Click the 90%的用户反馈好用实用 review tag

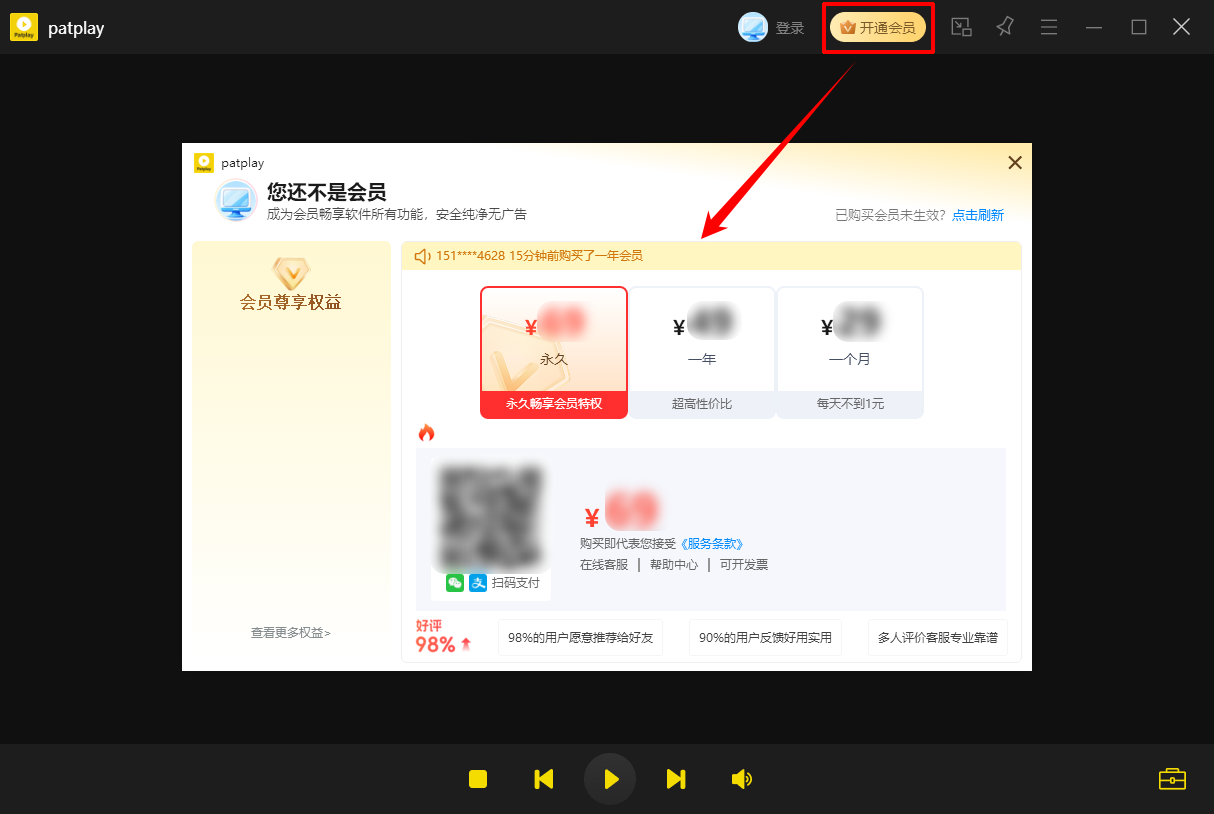pyautogui.click(x=765, y=637)
